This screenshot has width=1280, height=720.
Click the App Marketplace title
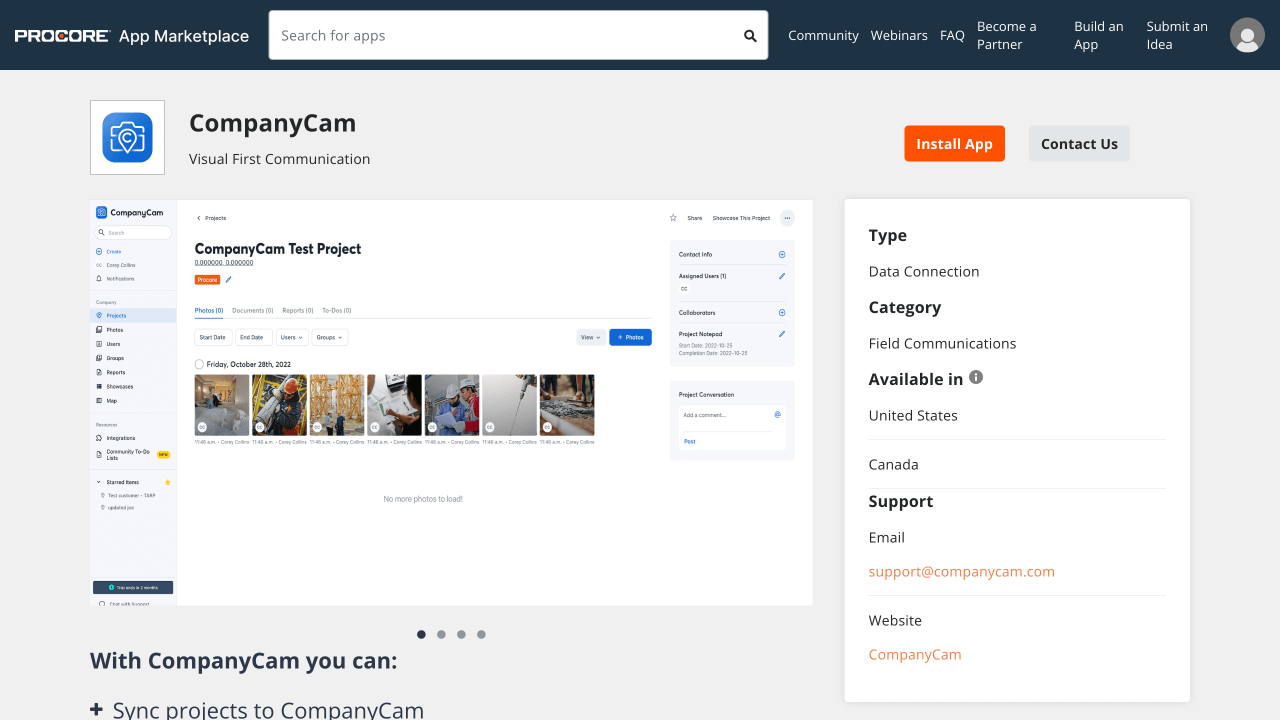click(x=184, y=36)
